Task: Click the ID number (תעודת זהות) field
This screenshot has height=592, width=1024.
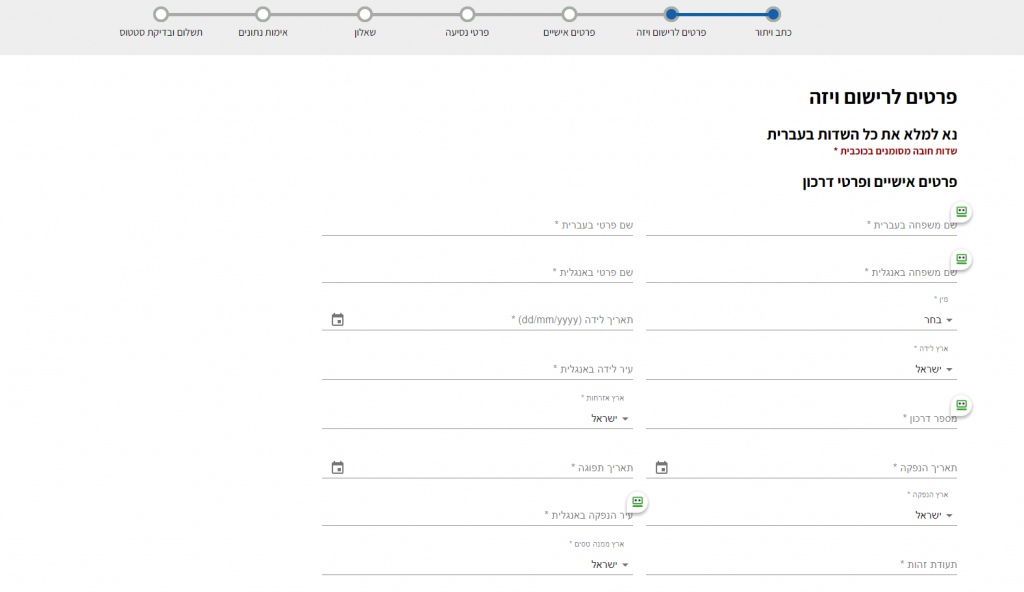Action: coord(800,565)
